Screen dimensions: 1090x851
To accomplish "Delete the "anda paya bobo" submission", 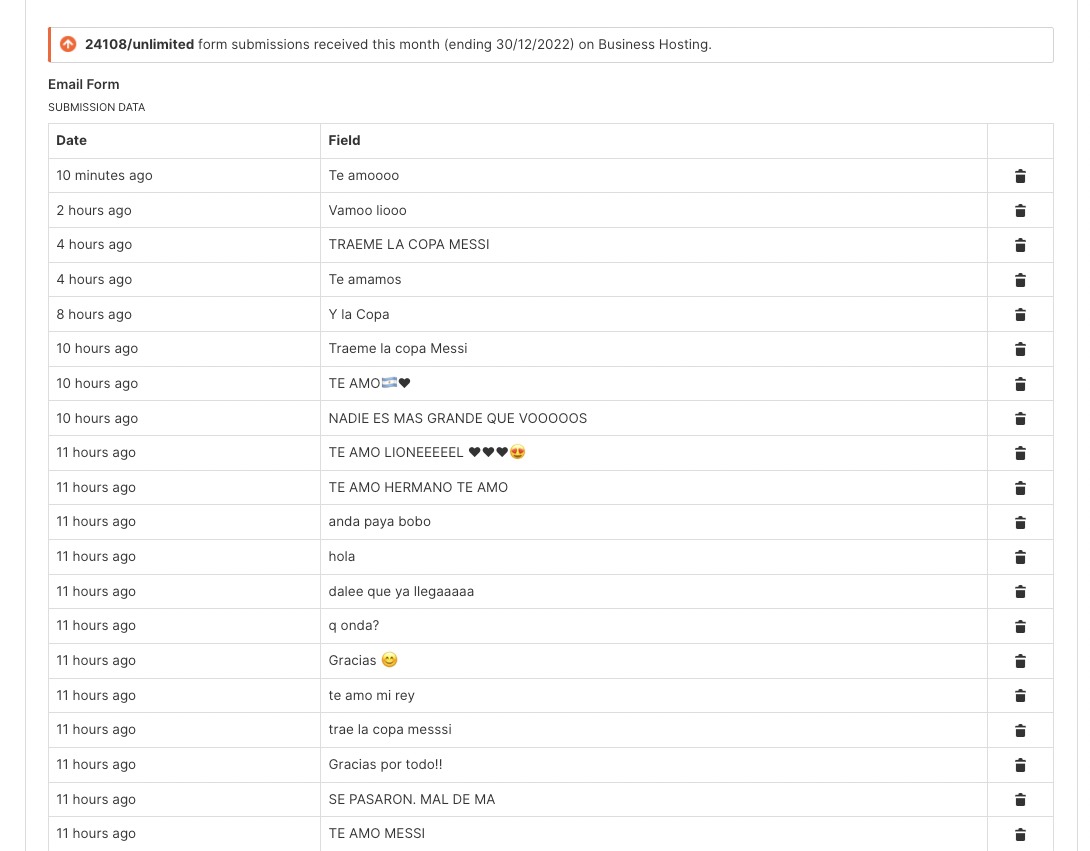I will point(1020,522).
